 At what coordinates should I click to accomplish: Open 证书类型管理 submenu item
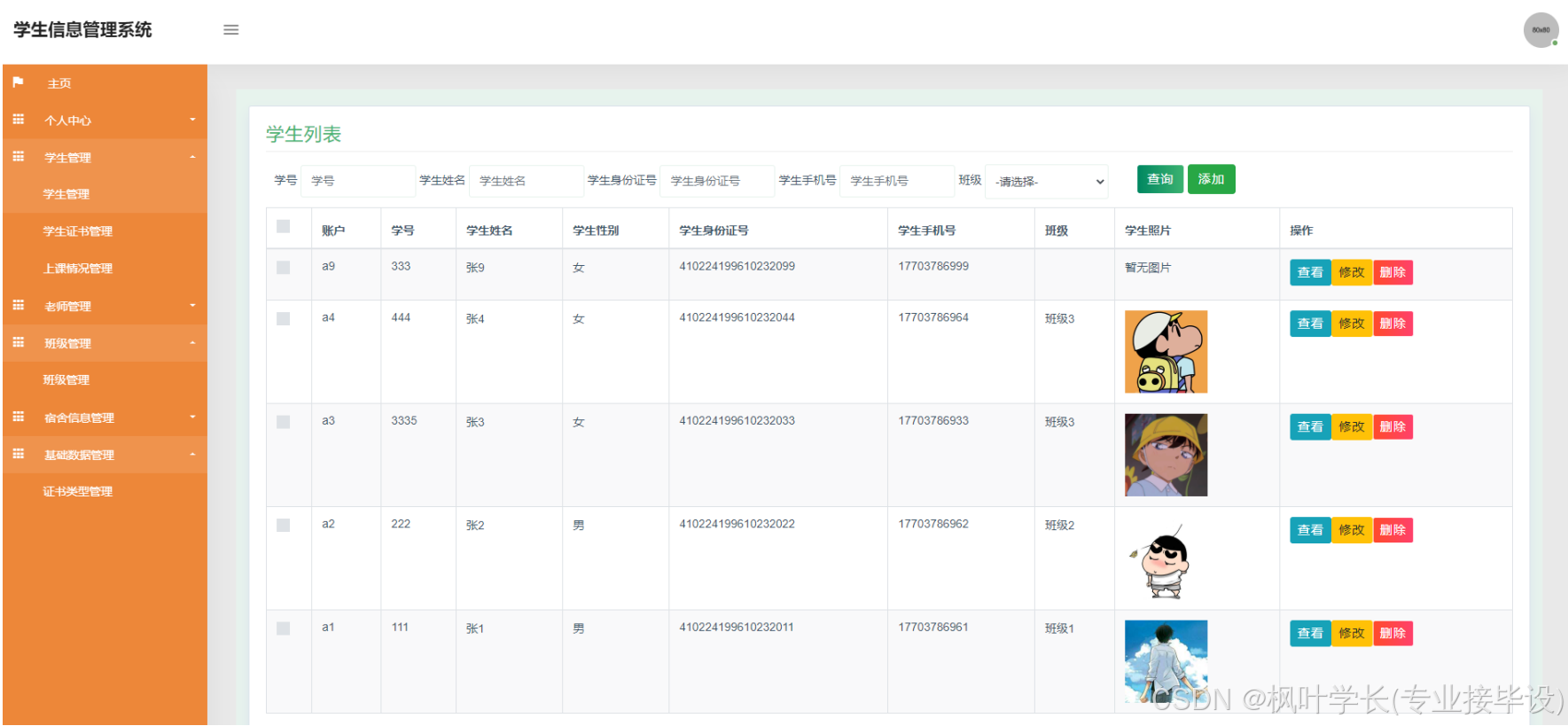click(78, 491)
